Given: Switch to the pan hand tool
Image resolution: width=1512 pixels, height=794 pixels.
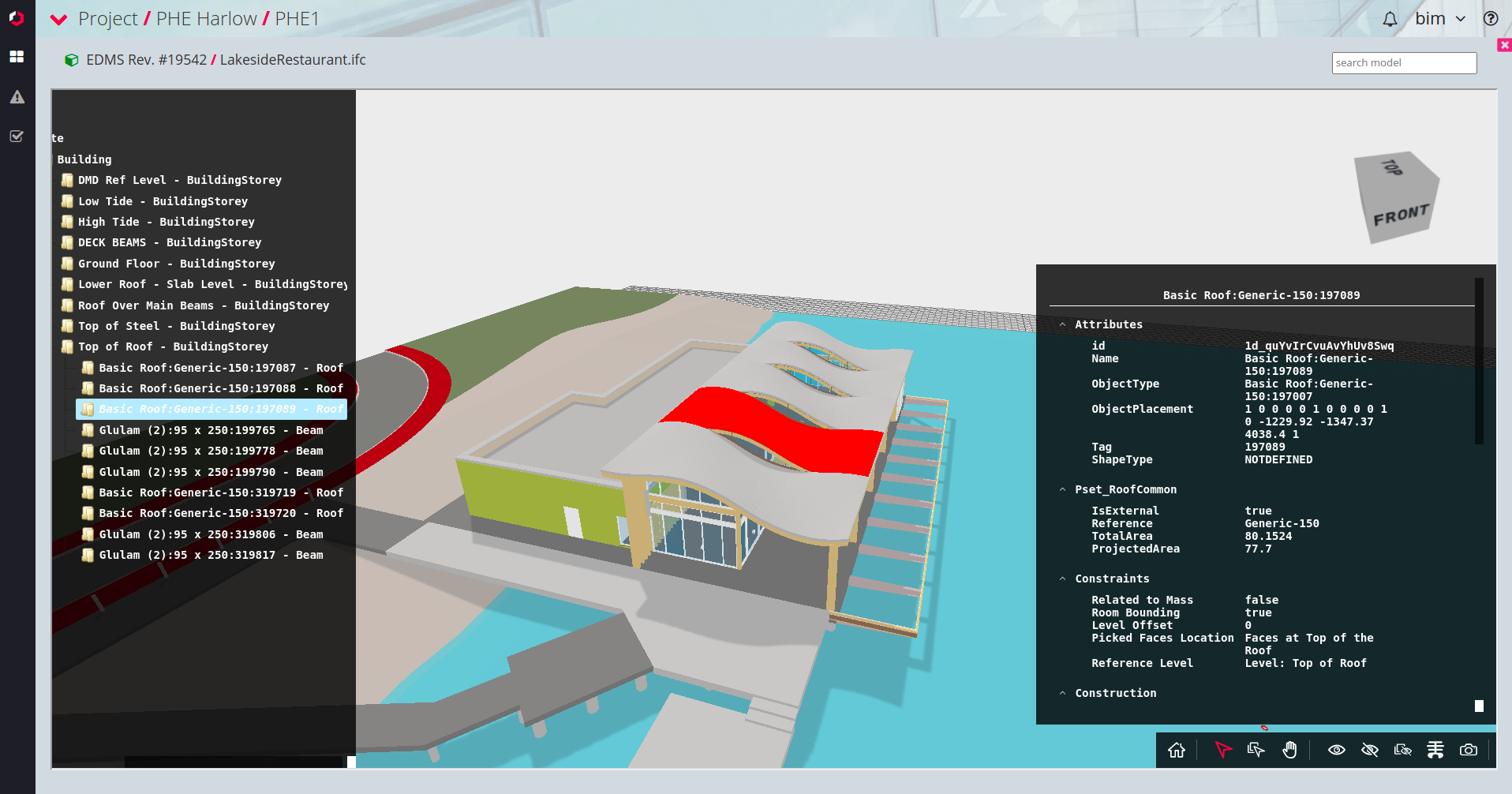Looking at the screenshot, I should 1289,750.
